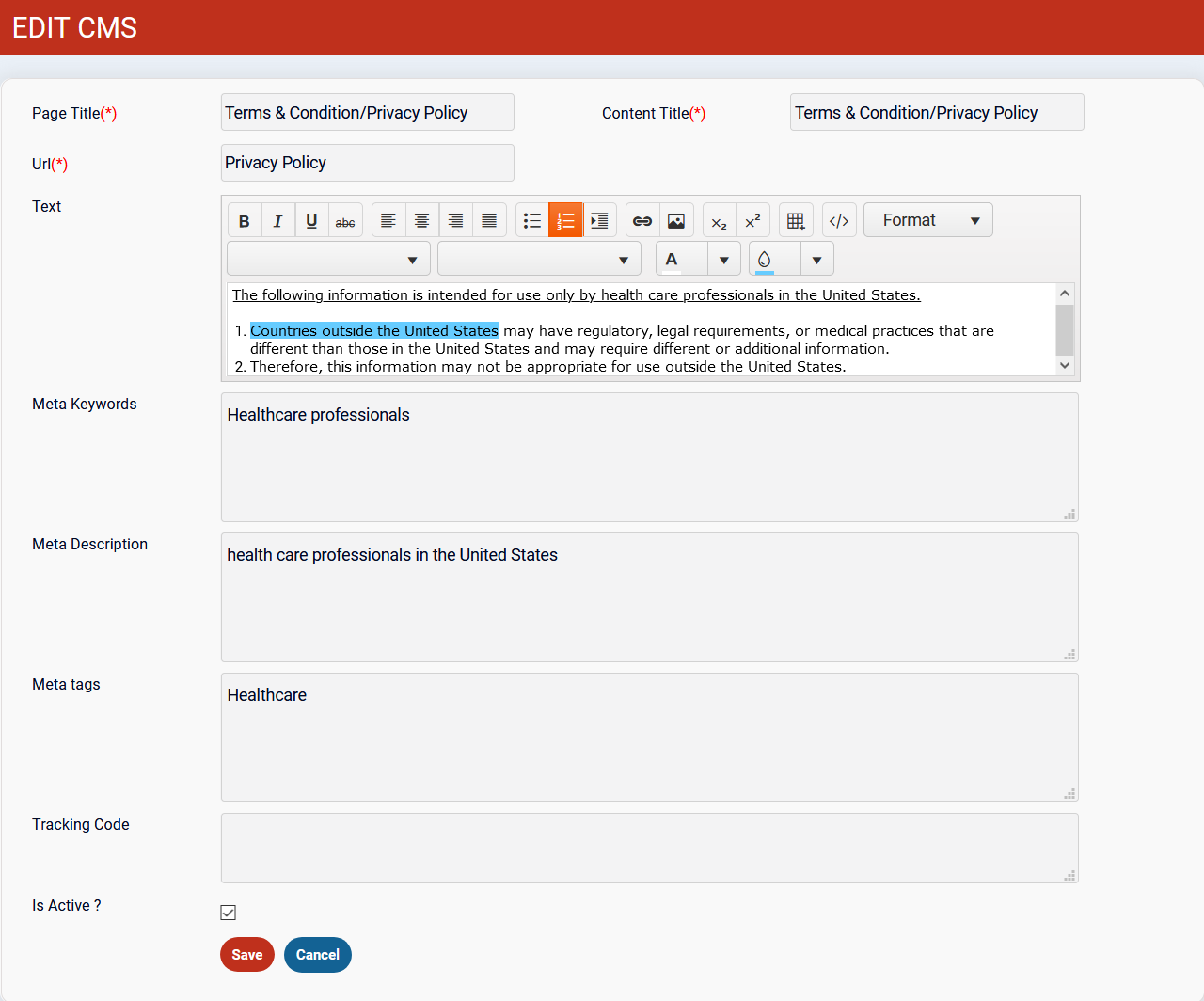The width and height of the screenshot is (1204, 1001).
Task: Click the Content Title field
Action: pos(937,112)
